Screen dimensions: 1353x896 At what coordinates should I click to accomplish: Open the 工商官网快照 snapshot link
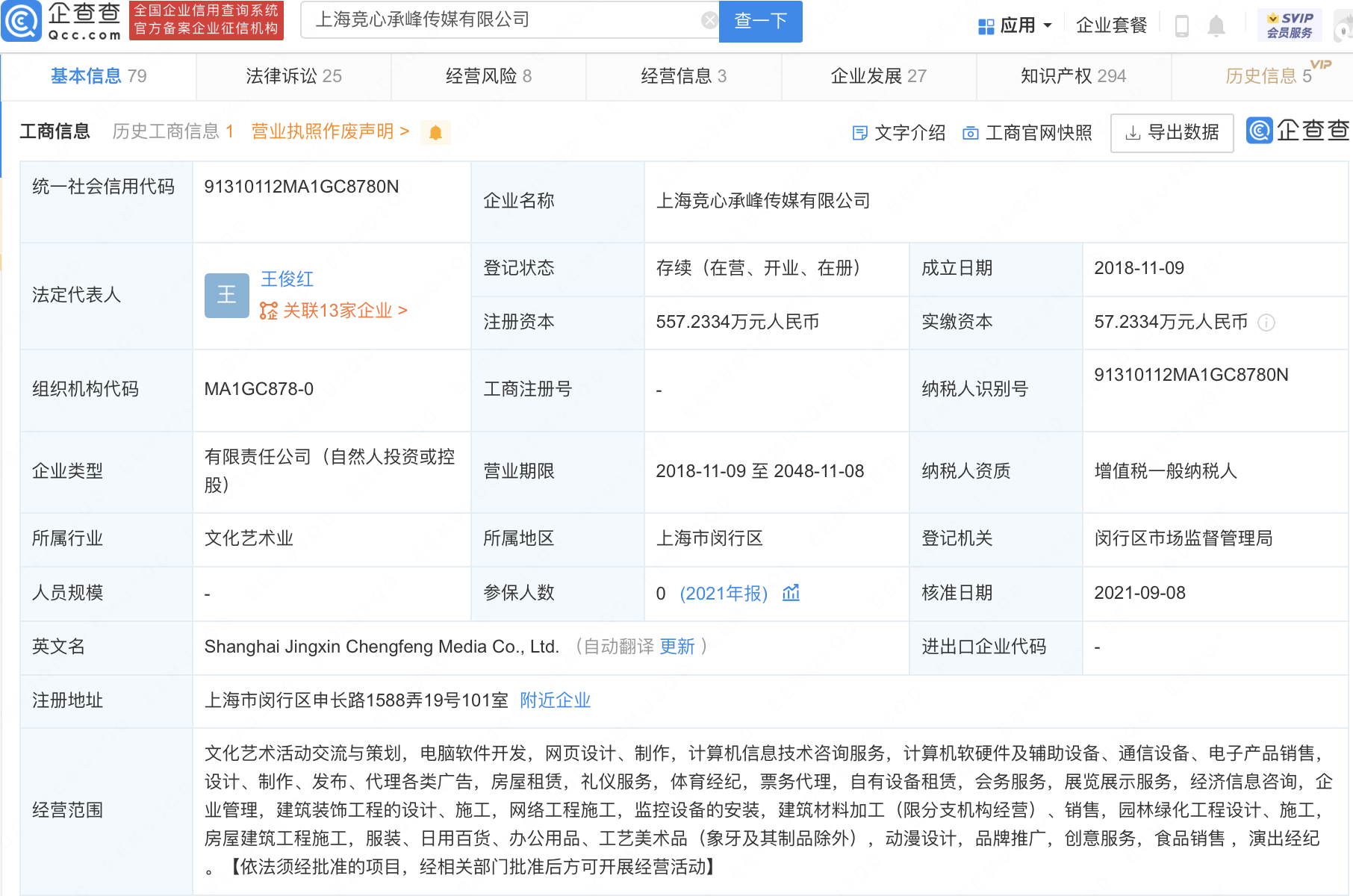[x=1027, y=133]
